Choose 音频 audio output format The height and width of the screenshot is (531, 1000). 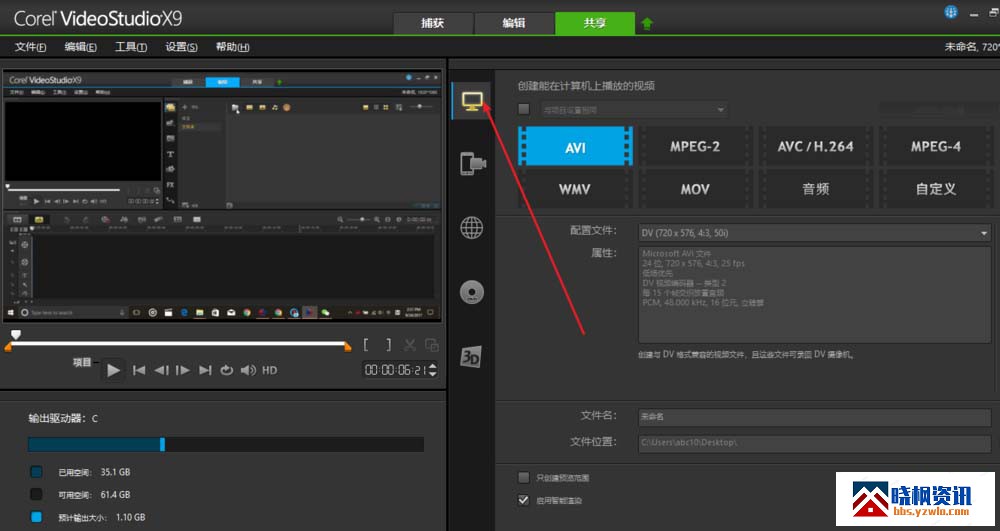(815, 189)
